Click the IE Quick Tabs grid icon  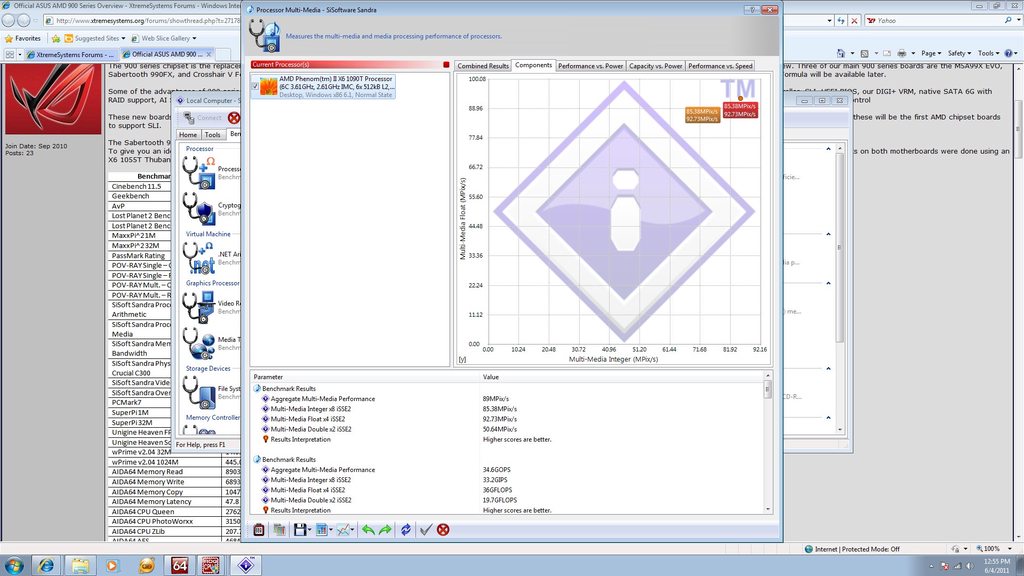(10, 55)
